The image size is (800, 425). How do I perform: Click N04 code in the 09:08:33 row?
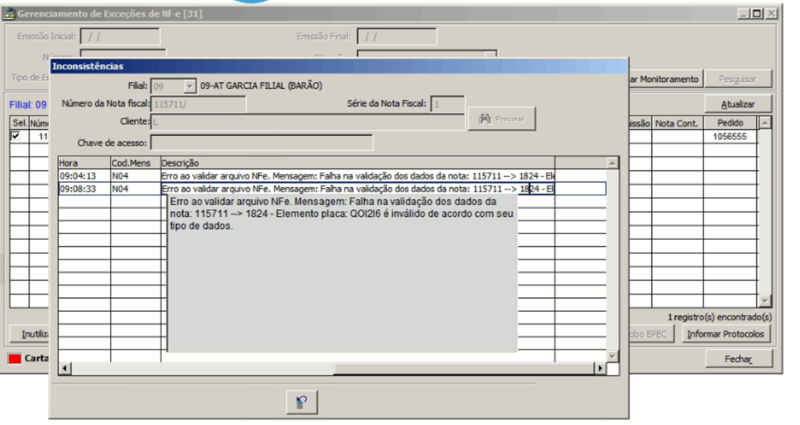[120, 189]
